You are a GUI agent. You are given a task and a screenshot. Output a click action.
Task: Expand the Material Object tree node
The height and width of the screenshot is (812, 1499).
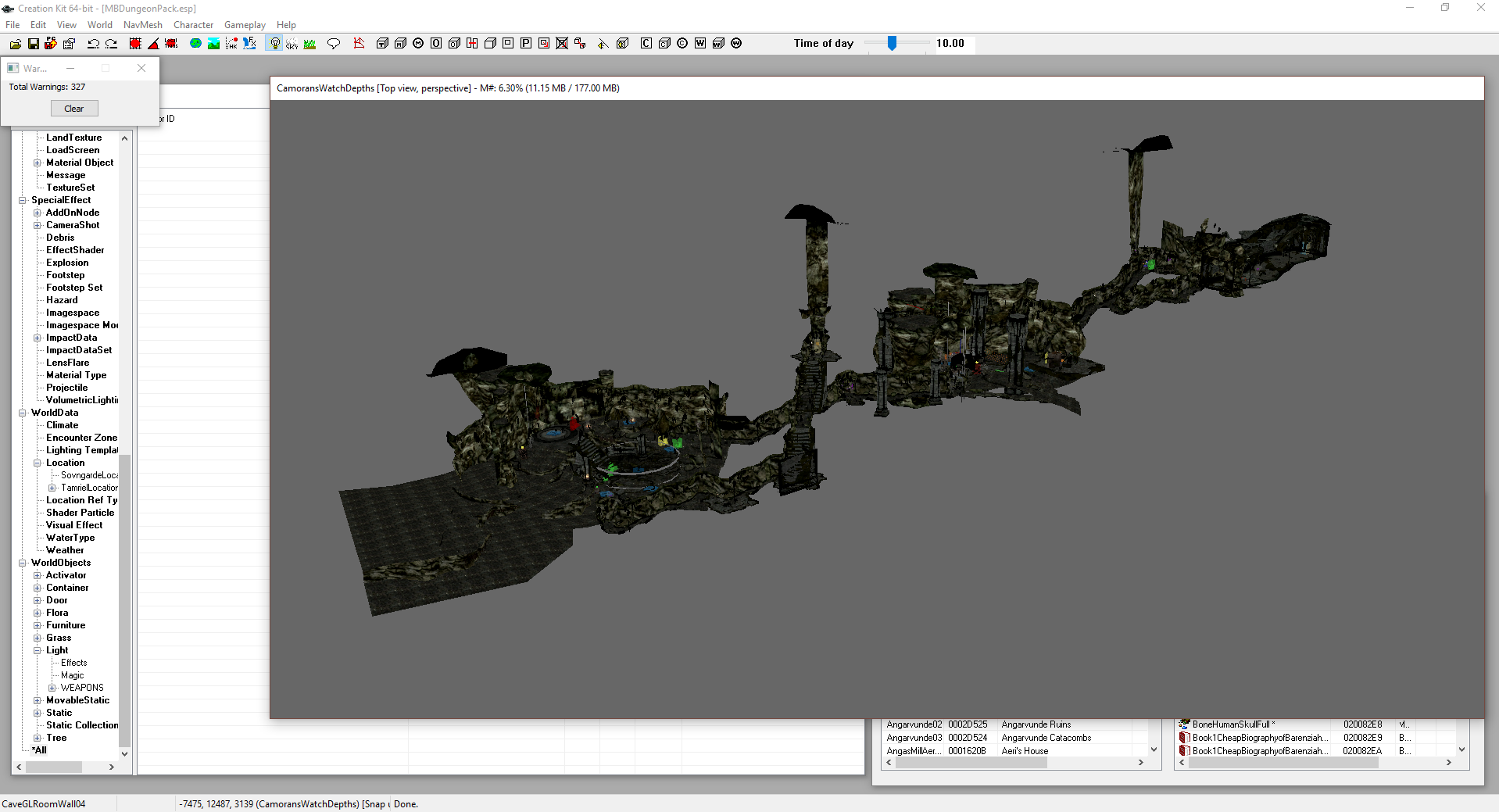point(38,163)
